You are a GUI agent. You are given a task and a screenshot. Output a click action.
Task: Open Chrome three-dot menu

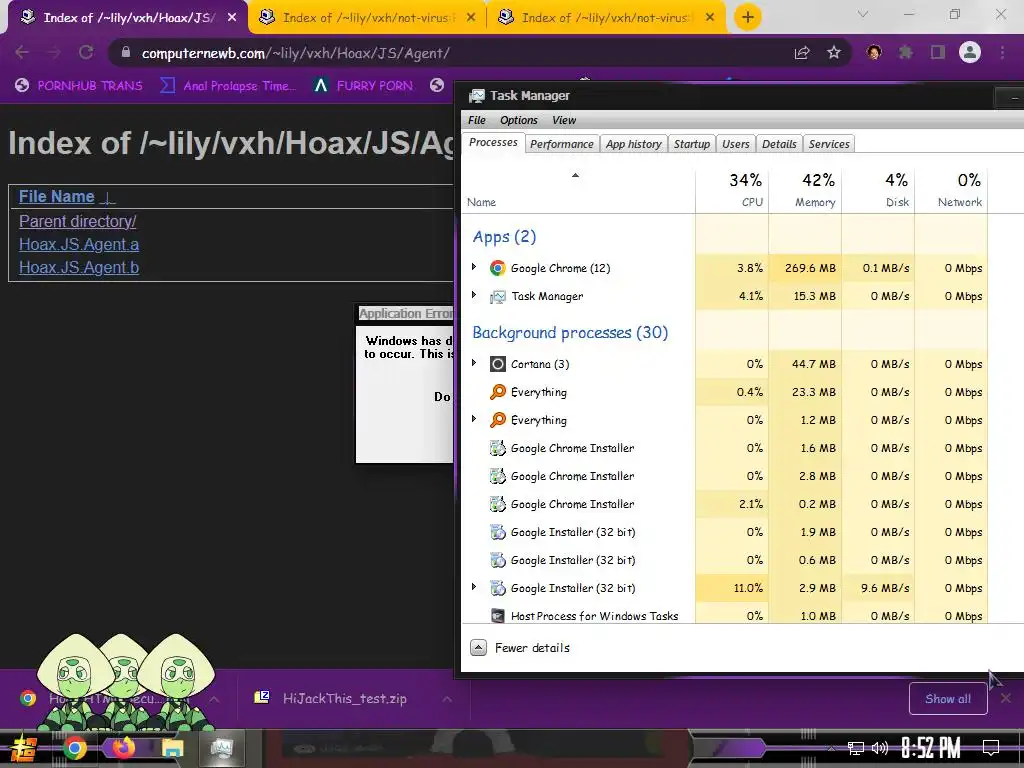[1002, 52]
